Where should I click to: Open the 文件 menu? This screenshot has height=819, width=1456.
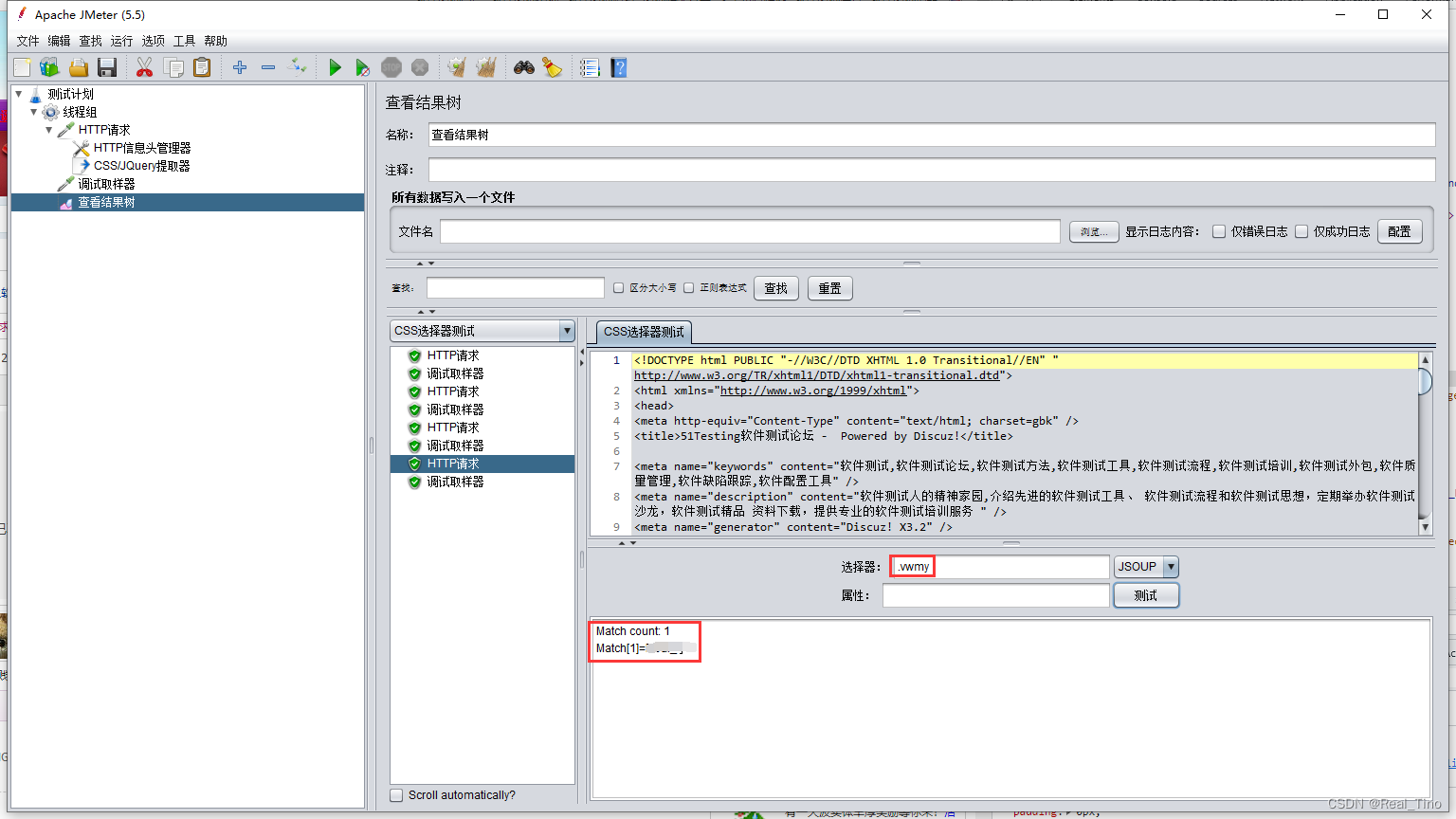pyautogui.click(x=27, y=41)
